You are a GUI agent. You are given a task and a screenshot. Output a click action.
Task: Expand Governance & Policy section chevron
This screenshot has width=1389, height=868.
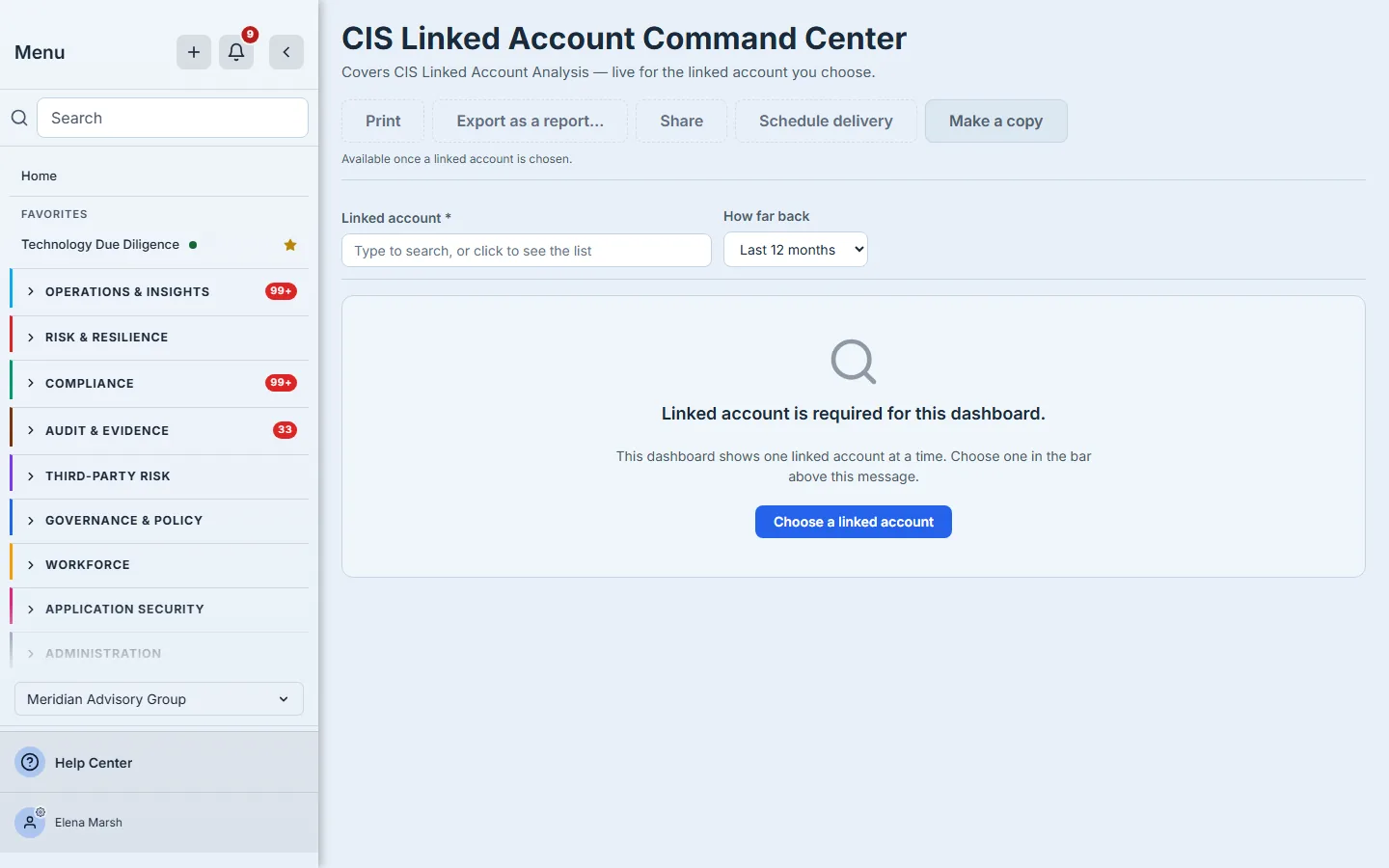[x=31, y=521]
